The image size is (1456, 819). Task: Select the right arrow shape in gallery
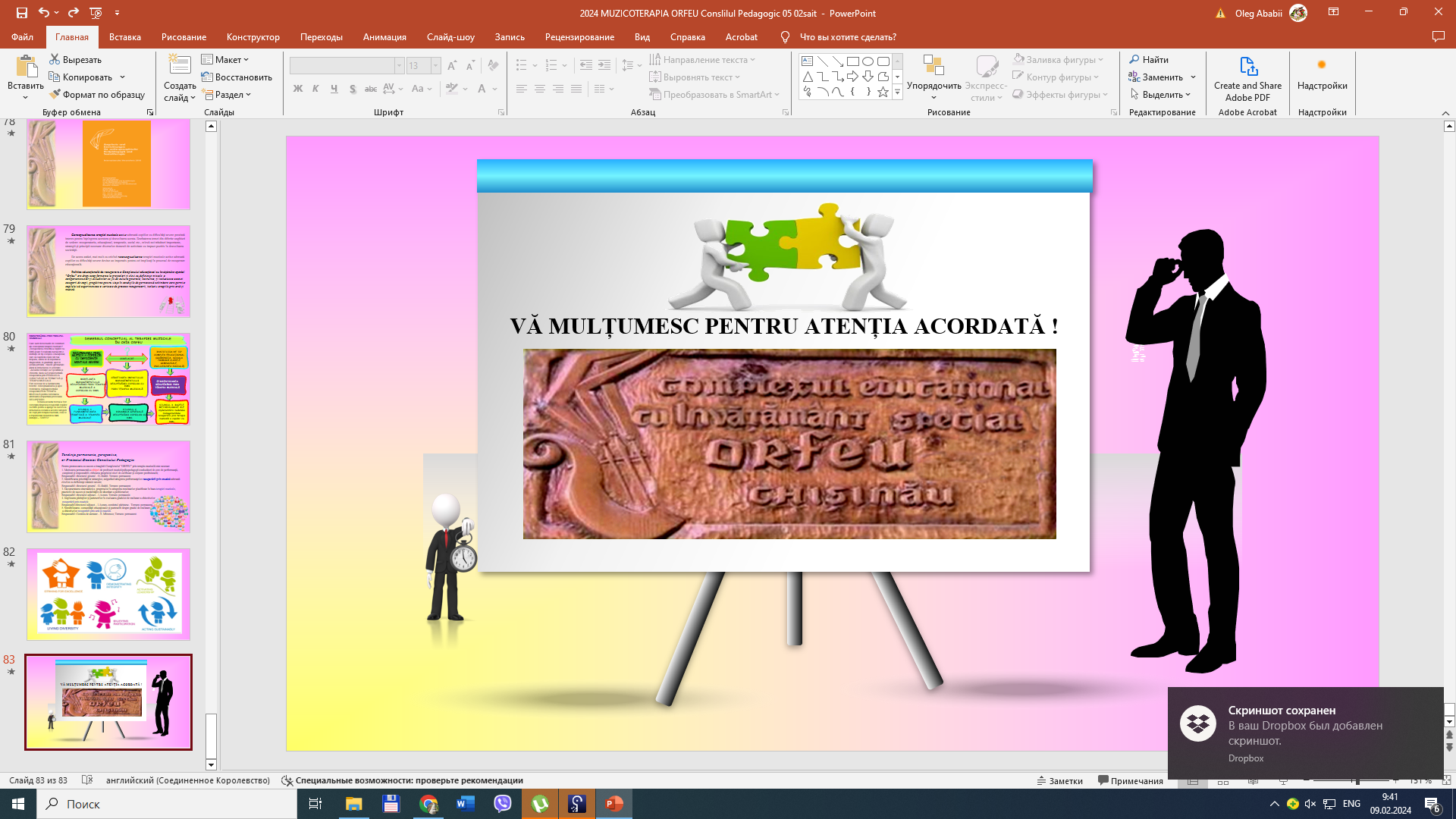tap(853, 77)
